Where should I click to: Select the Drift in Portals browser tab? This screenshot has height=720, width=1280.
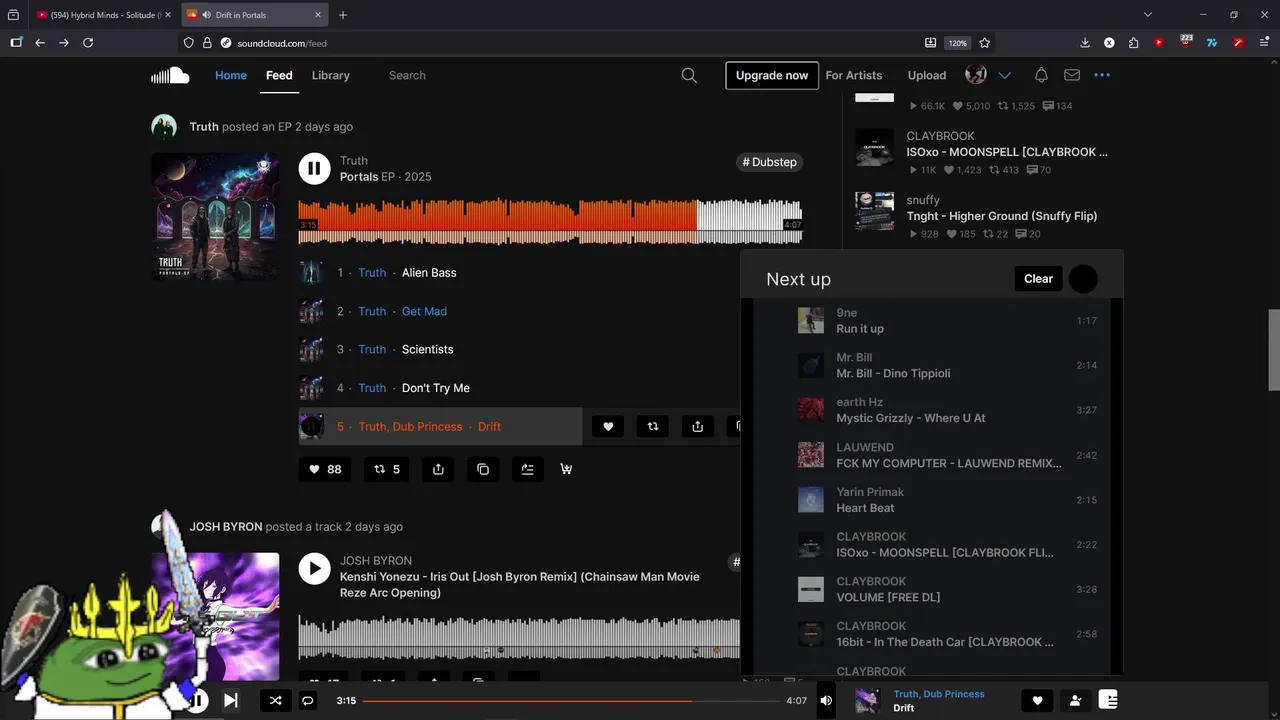pos(254,15)
